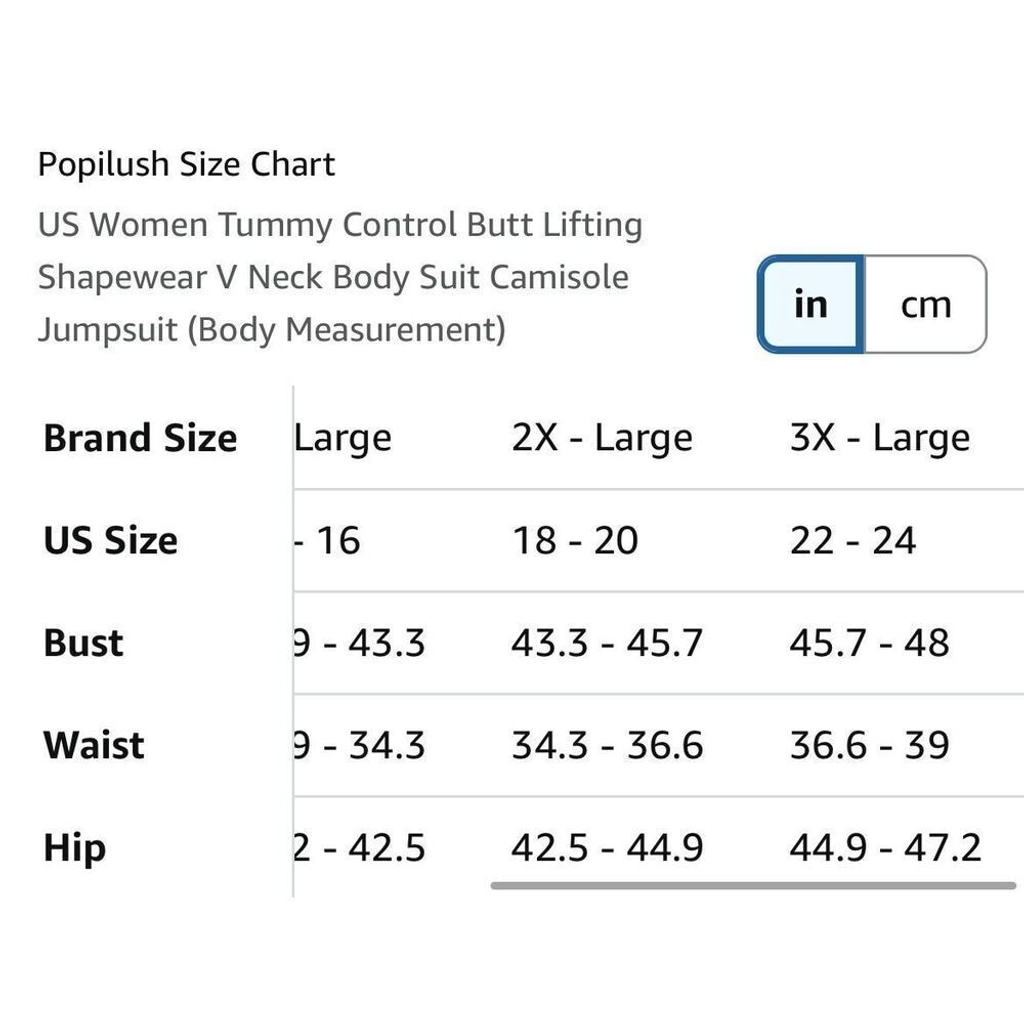The image size is (1024, 1024).
Task: Select the Brand Size row header
Action: pyautogui.click(x=140, y=438)
